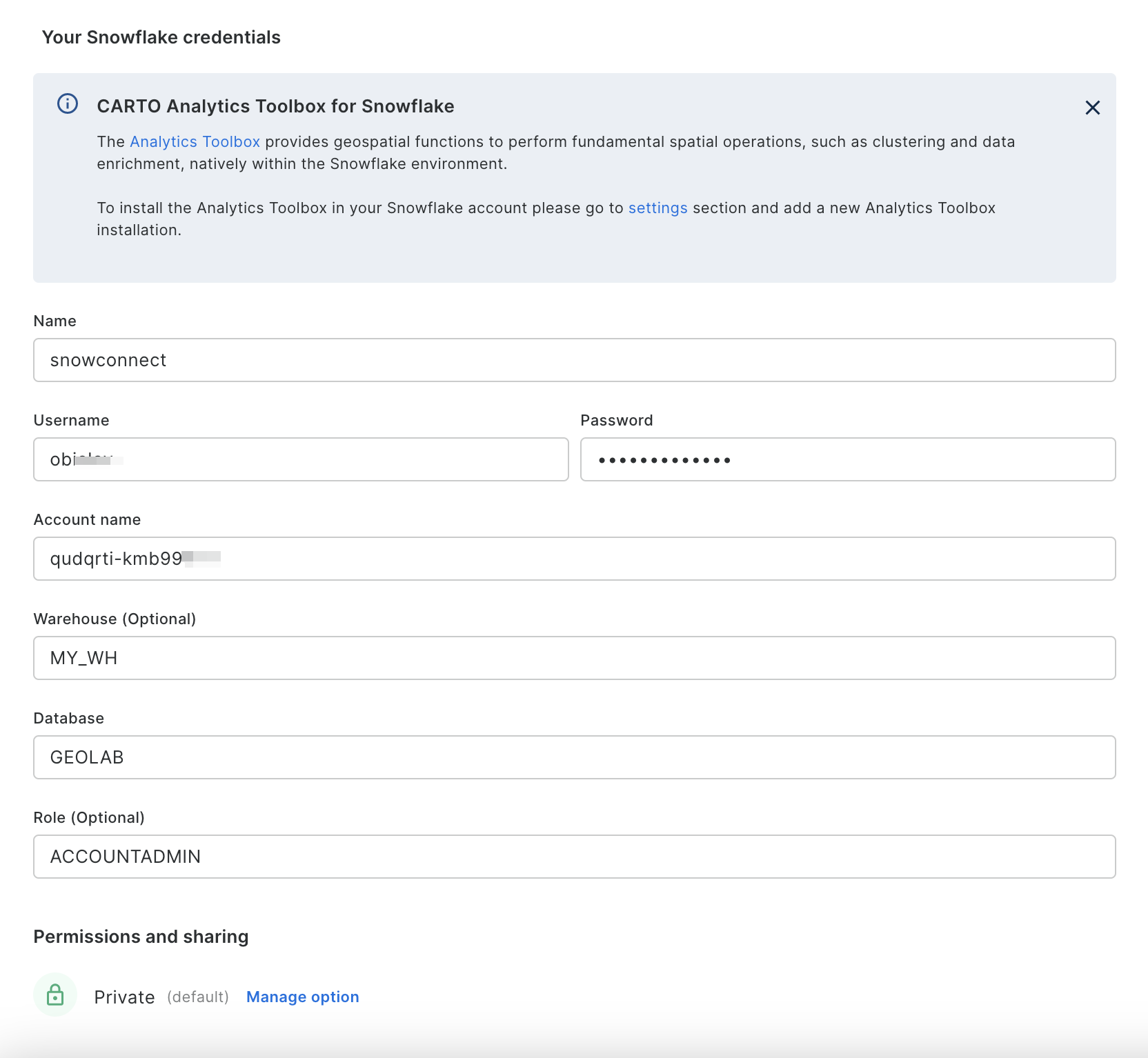Click the info icon in the CARTO banner
1148x1058 pixels.
(68, 104)
